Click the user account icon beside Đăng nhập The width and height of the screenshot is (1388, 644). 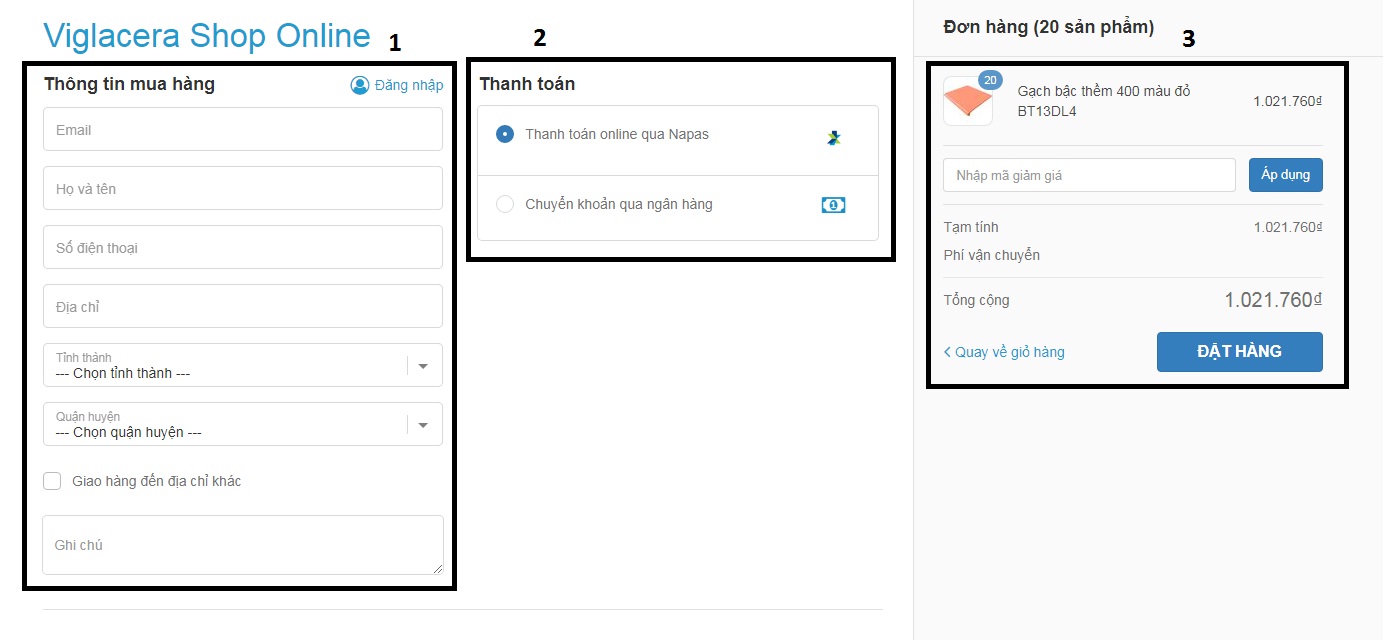pyautogui.click(x=360, y=85)
